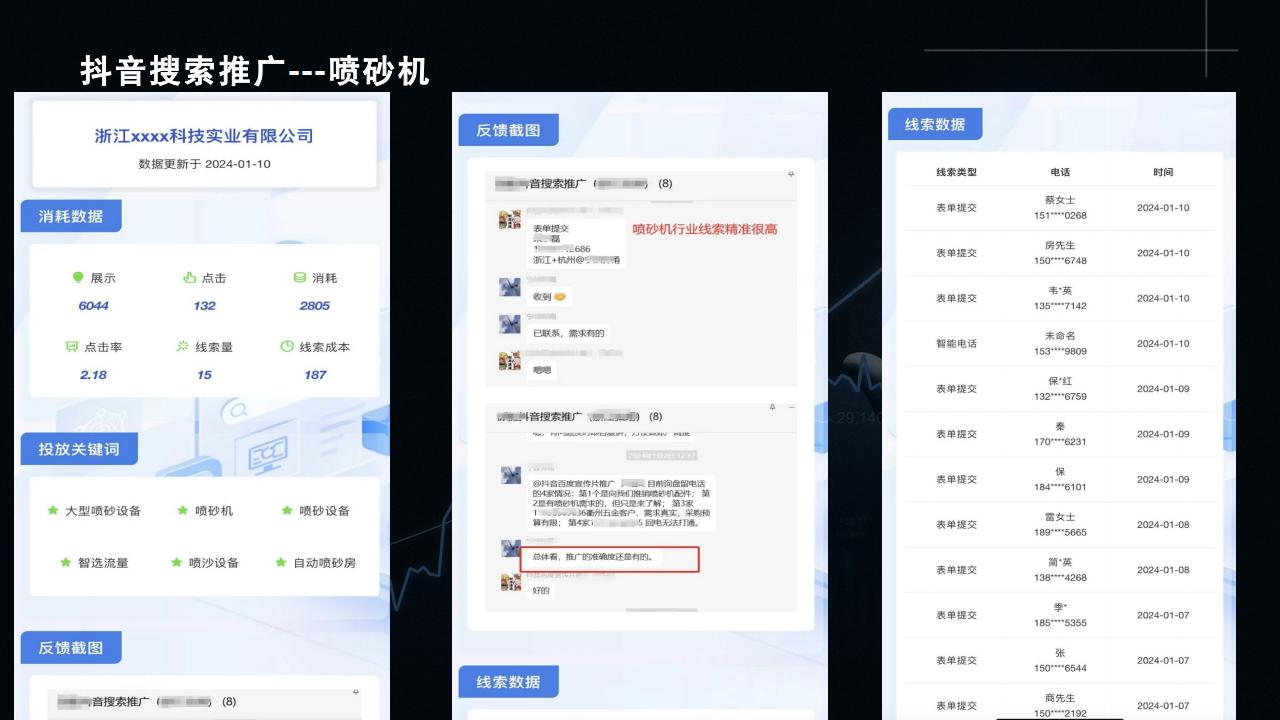This screenshot has width=1280, height=720.
Task: Click the spend value 2805
Action: [314, 306]
